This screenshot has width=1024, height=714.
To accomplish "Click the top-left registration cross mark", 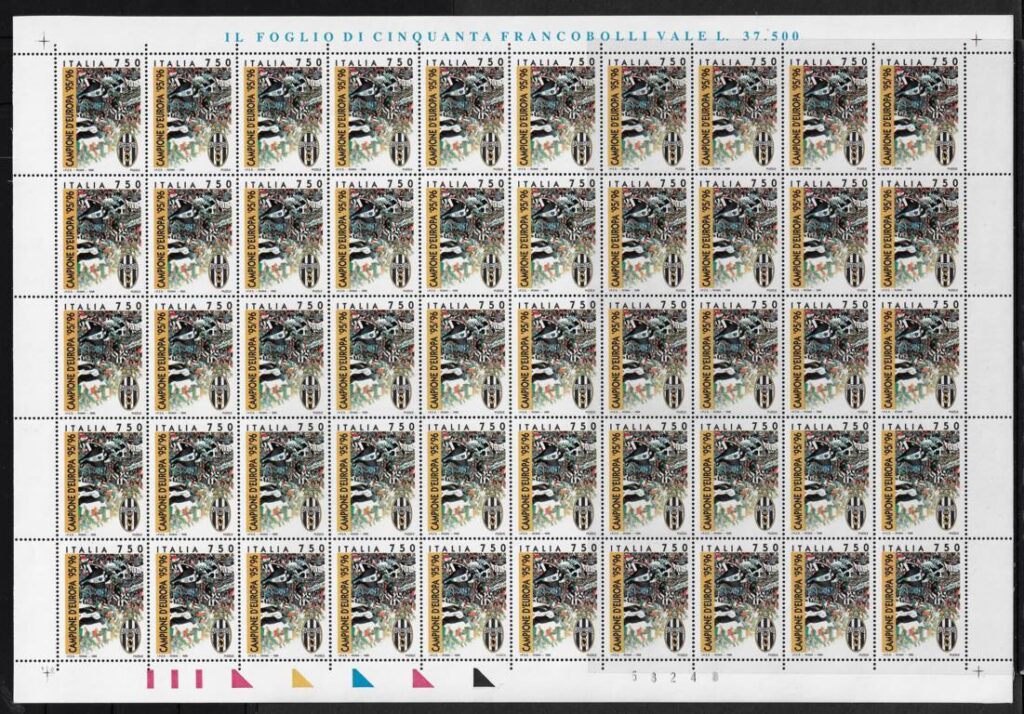I will [x=42, y=40].
